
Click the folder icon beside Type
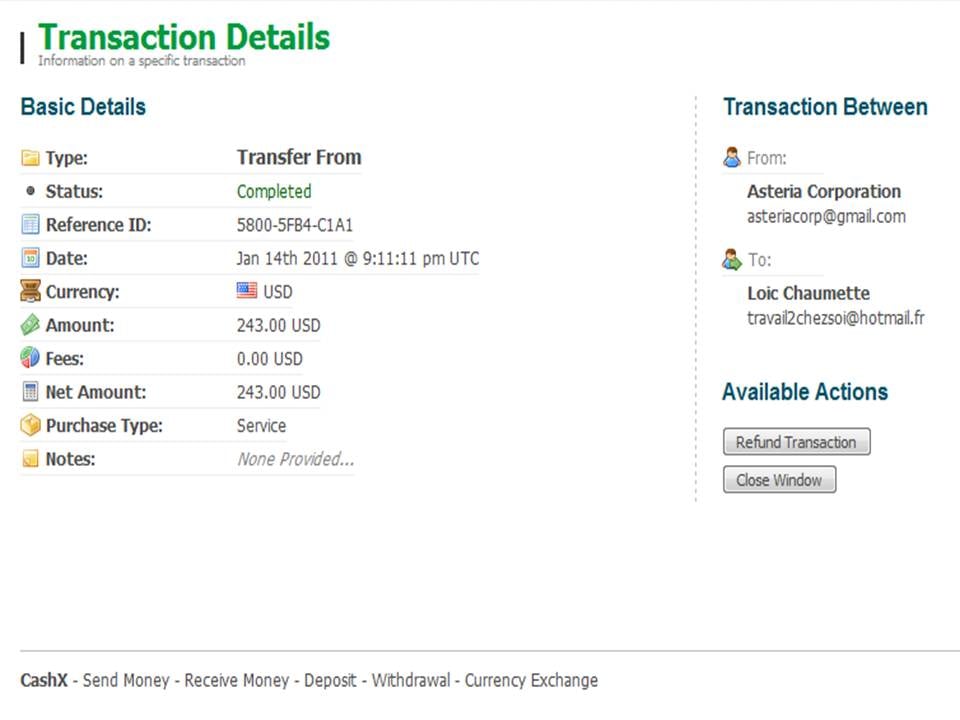(30, 158)
